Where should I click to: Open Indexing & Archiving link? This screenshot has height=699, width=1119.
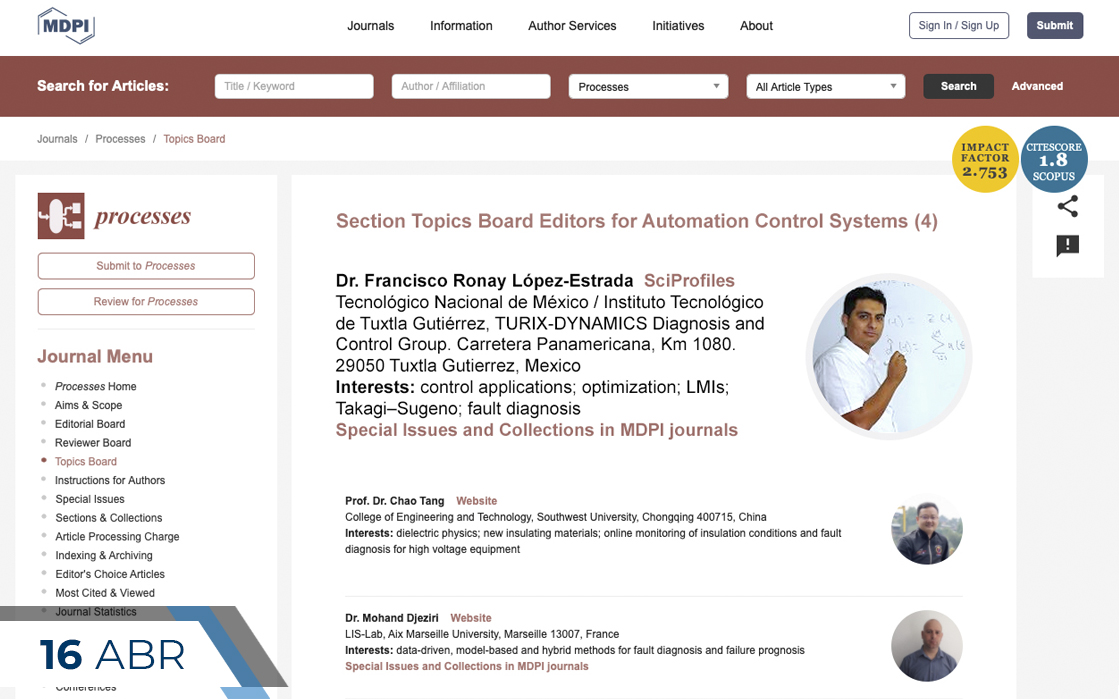[x=103, y=555]
